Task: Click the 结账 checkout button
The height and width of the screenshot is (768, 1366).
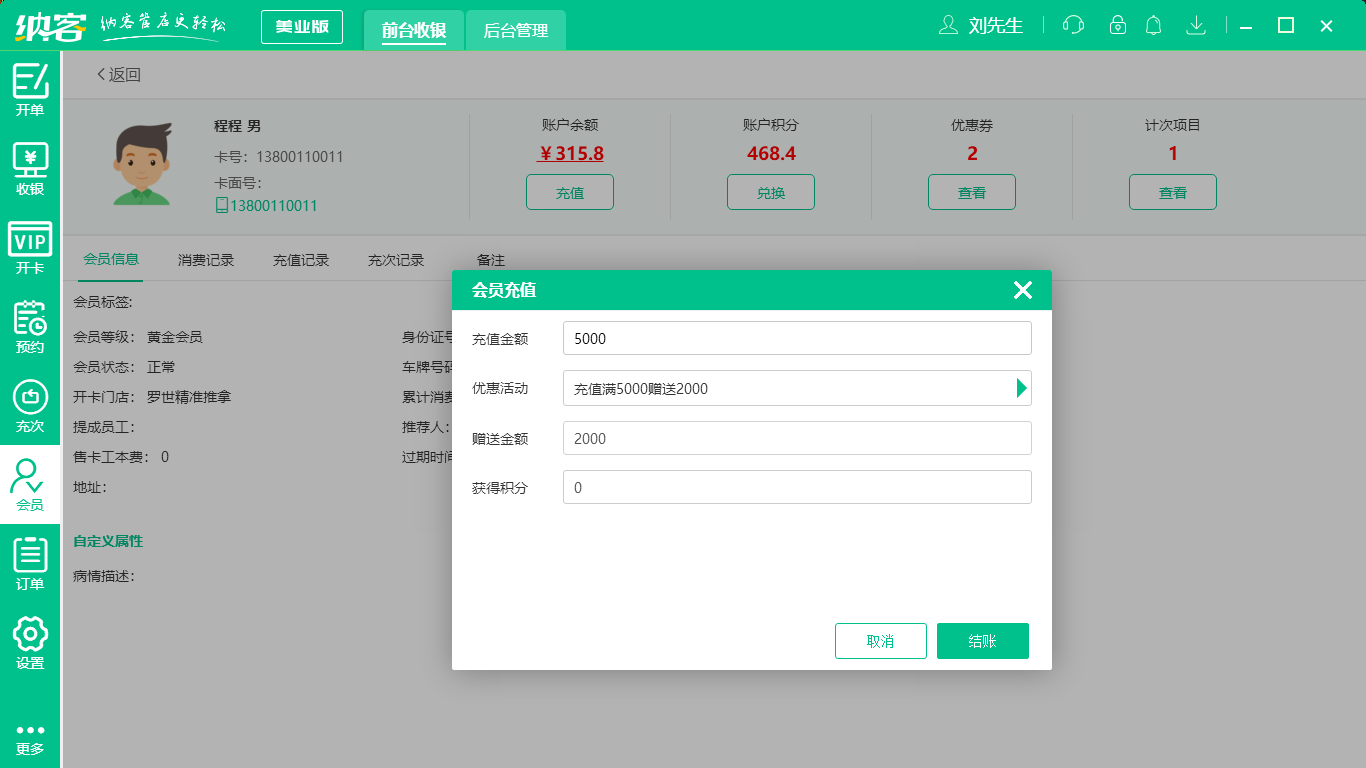Action: [x=982, y=640]
